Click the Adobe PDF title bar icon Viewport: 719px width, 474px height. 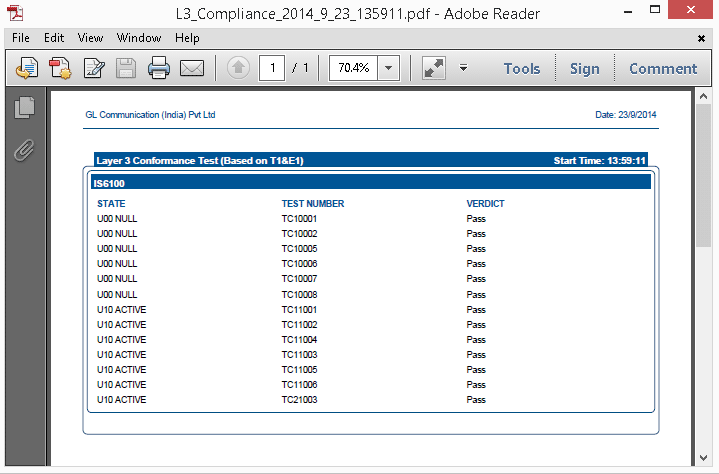pyautogui.click(x=16, y=13)
